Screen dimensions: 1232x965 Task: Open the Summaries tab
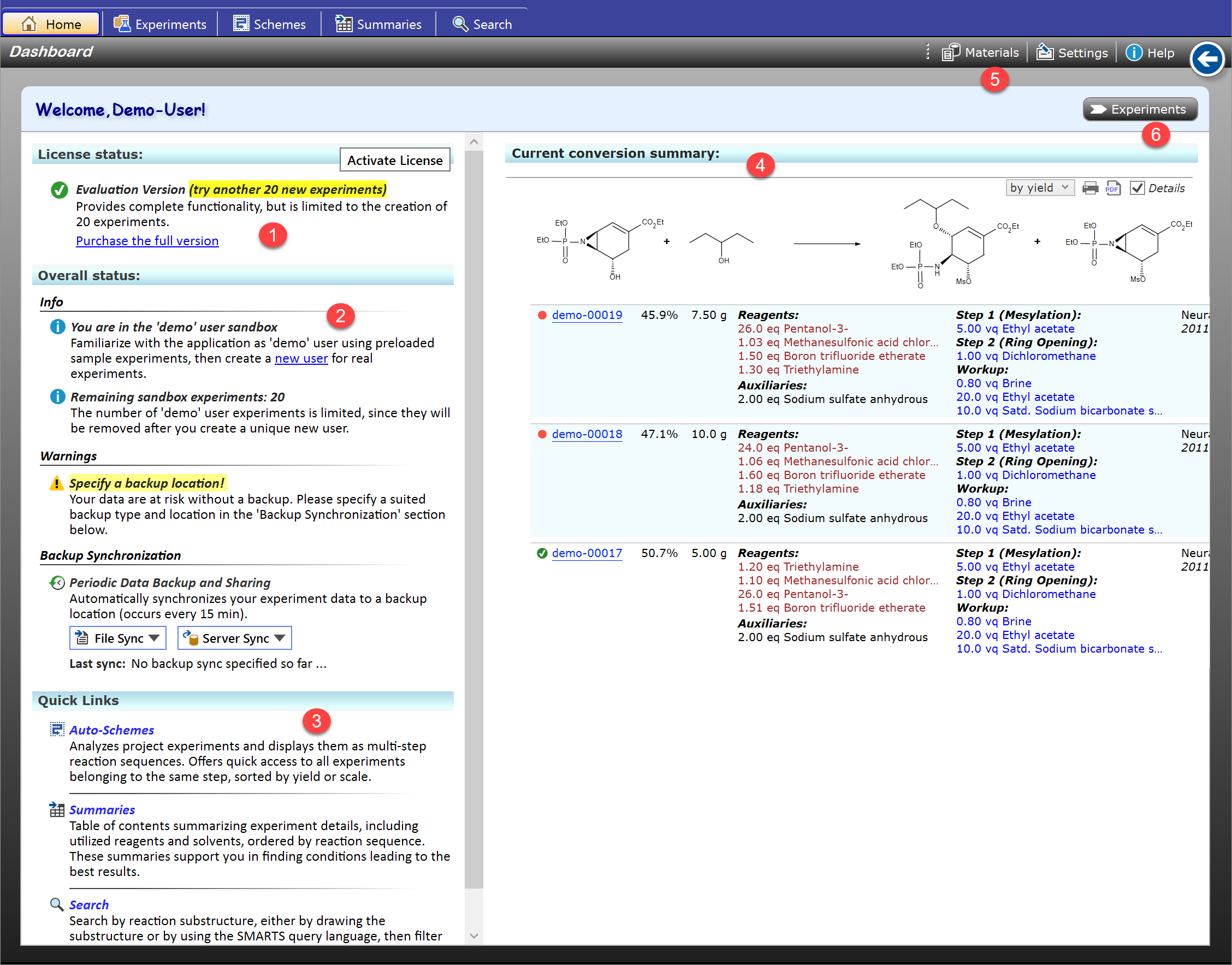[x=378, y=23]
